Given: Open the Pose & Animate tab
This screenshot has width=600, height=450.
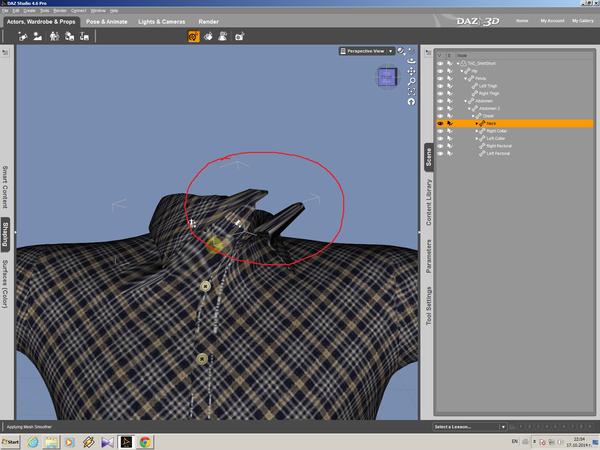Looking at the screenshot, I should tap(107, 22).
